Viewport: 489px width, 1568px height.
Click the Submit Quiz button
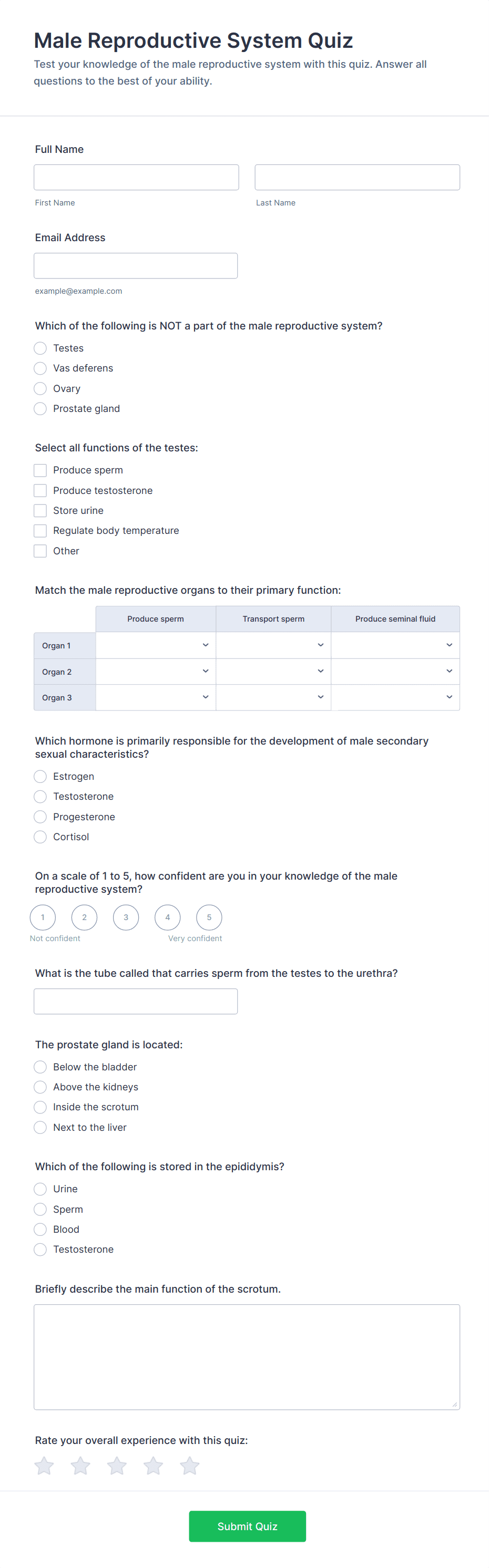(x=247, y=1526)
